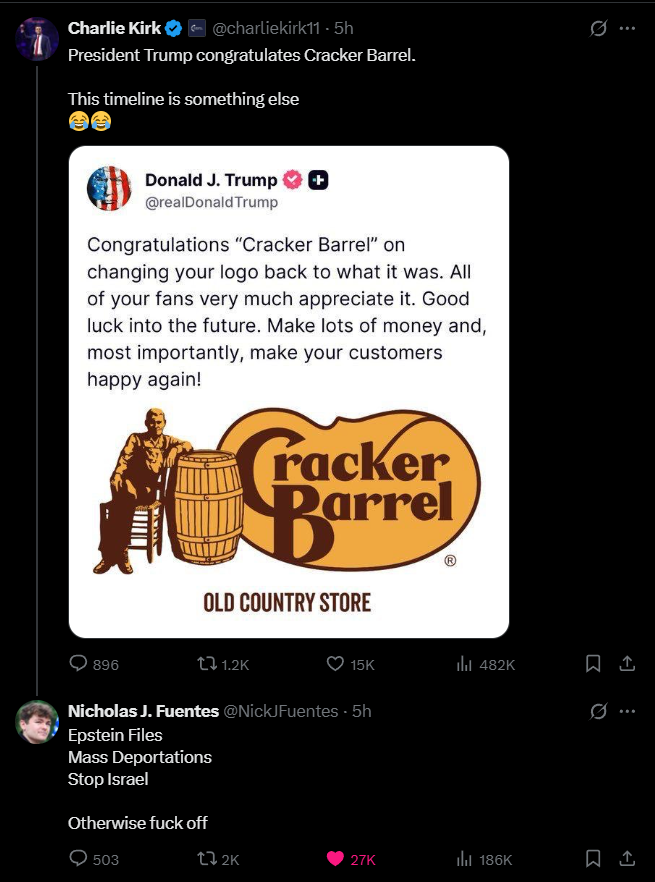Screen dimensions: 655x882
Task: Open more options menu on Charlie Kirk's post
Action: 627,29
